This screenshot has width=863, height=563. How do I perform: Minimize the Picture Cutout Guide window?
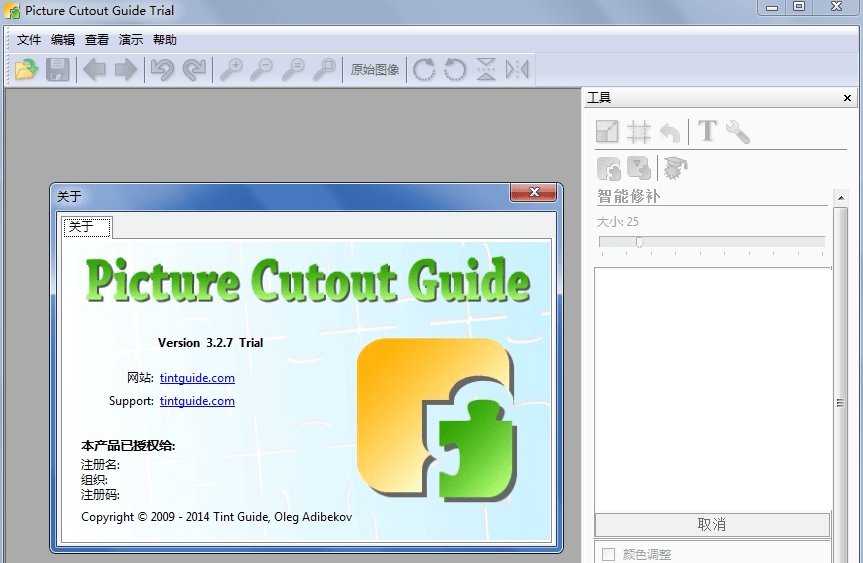coord(772,7)
